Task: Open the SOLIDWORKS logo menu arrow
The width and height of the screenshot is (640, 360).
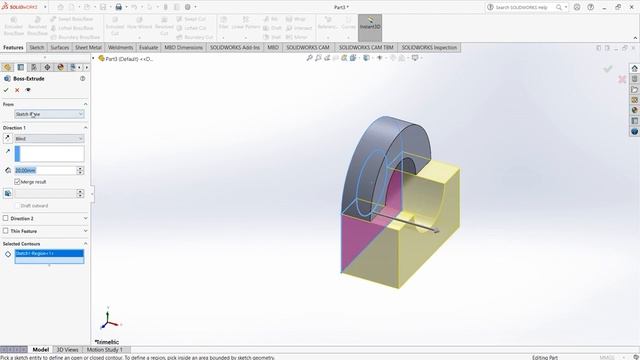Action: click(45, 7)
